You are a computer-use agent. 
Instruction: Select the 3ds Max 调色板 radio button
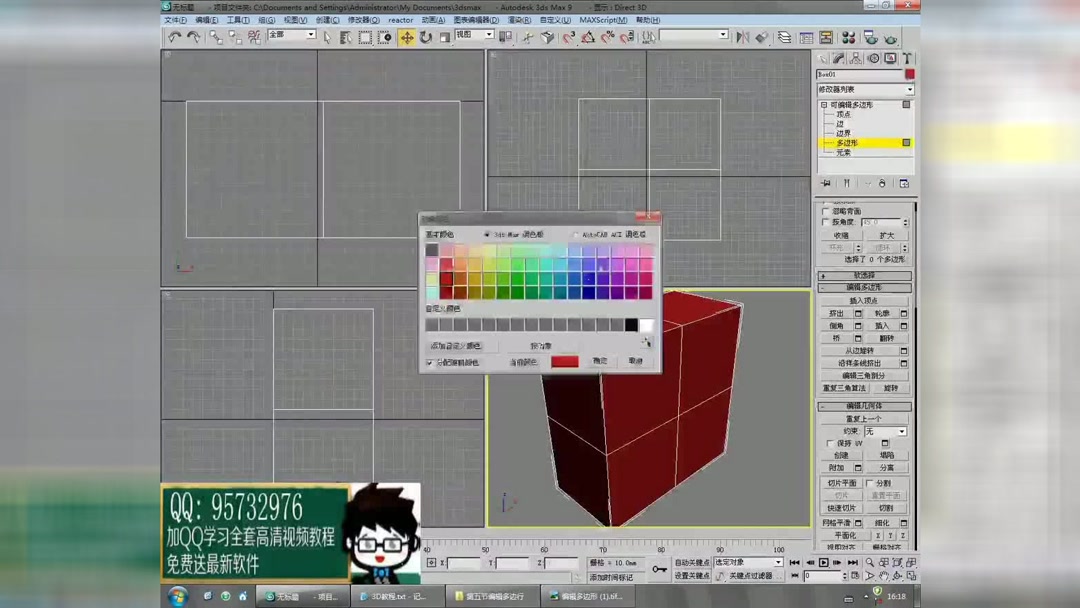click(488, 234)
